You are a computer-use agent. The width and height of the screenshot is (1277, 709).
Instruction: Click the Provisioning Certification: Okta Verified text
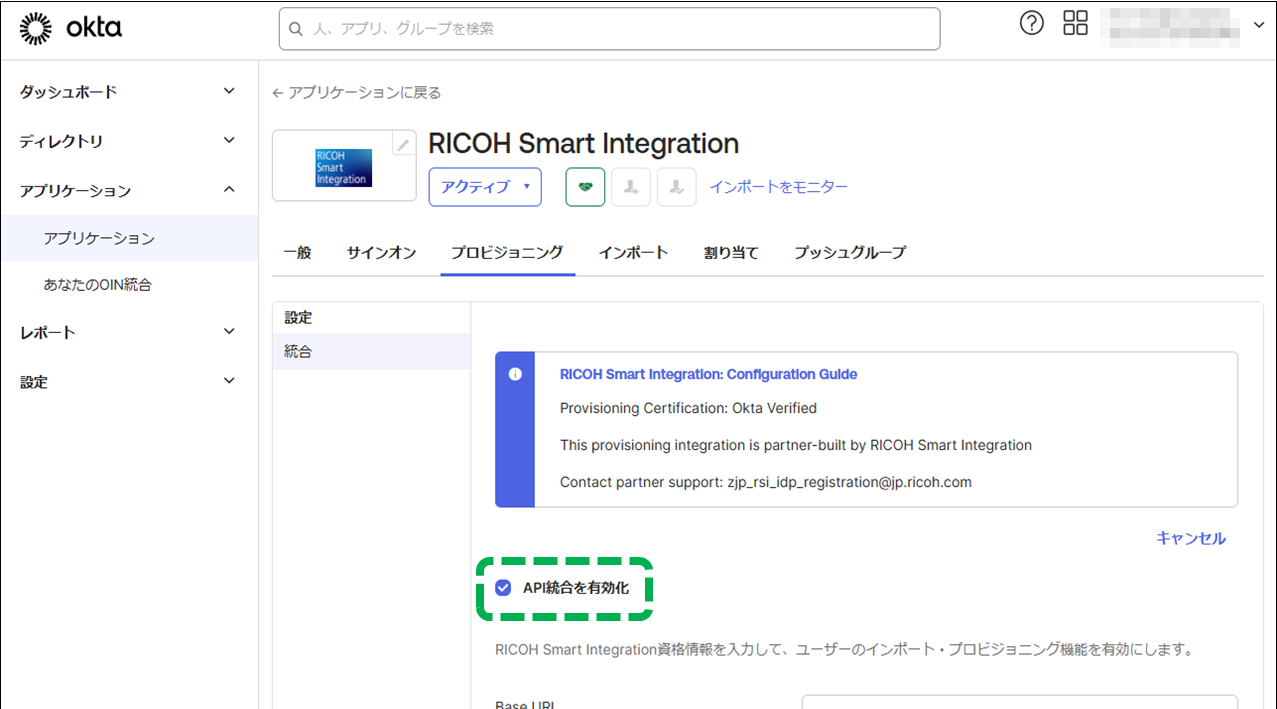[x=688, y=408]
